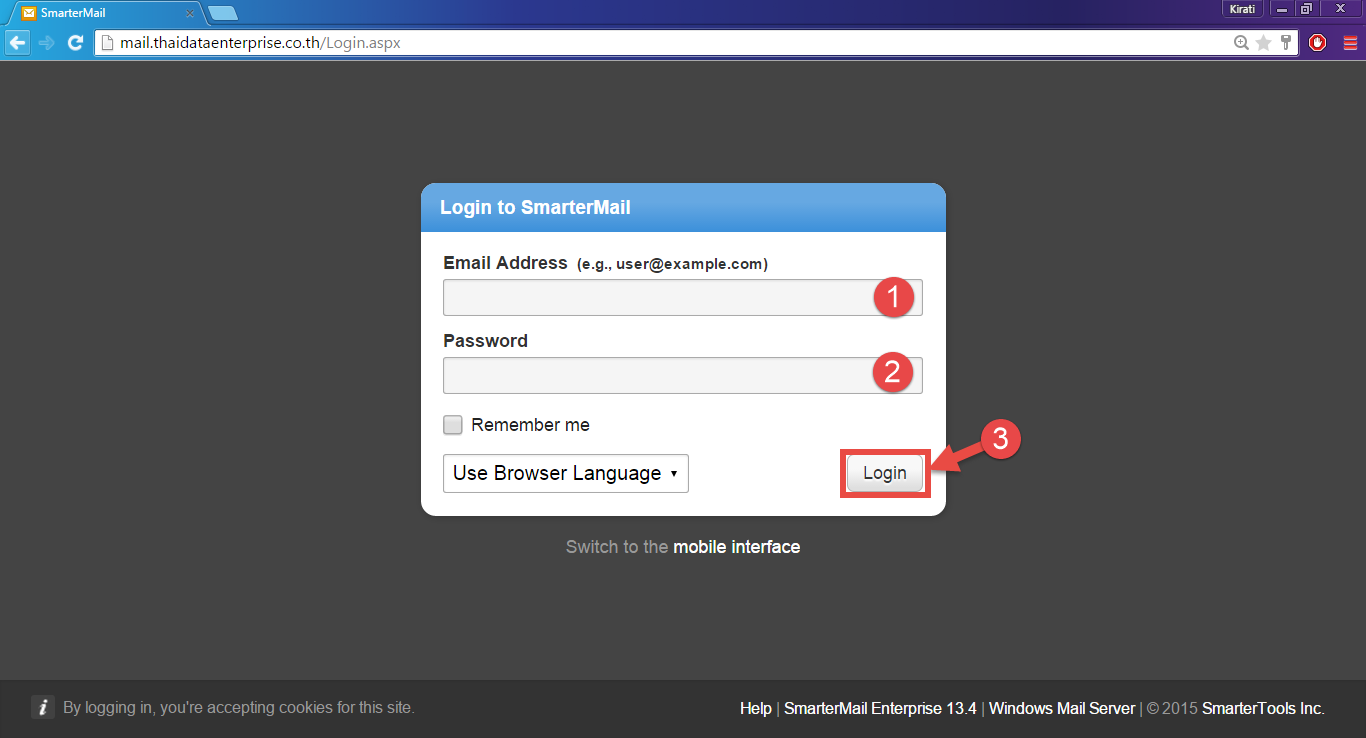Viewport: 1366px width, 738px height.
Task: Click the page icon left of the URL
Action: 108,43
